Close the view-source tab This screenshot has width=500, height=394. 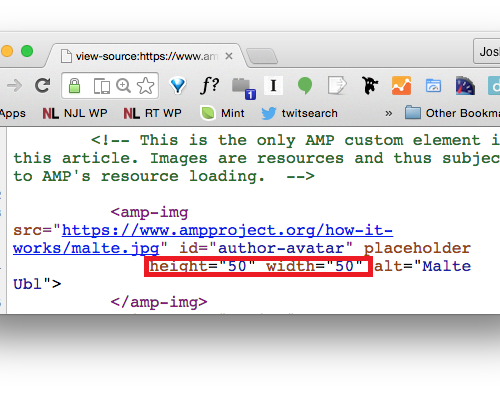(229, 56)
